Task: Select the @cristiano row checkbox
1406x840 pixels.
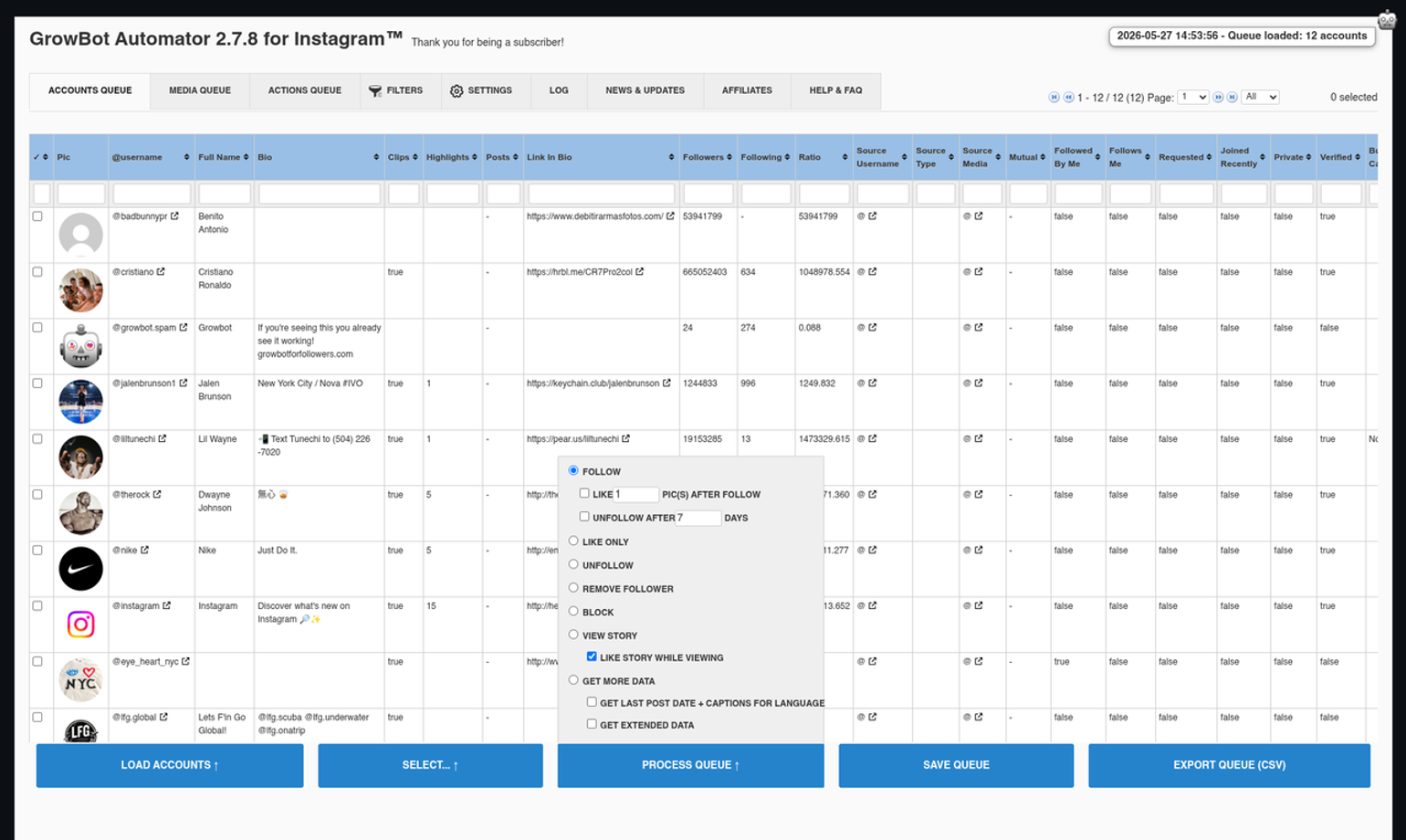Action: [37, 272]
